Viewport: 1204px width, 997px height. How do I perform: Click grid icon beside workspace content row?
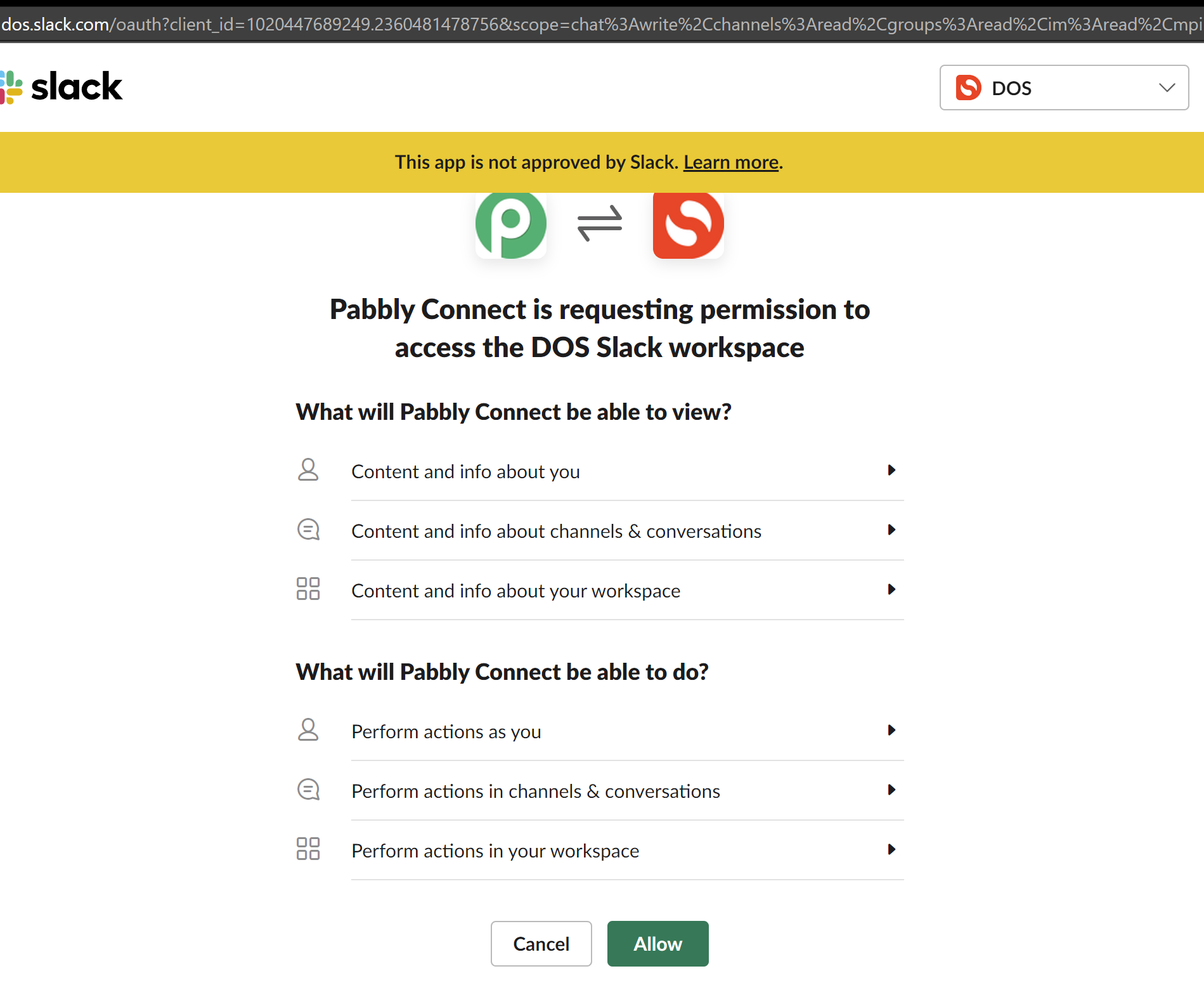[308, 589]
